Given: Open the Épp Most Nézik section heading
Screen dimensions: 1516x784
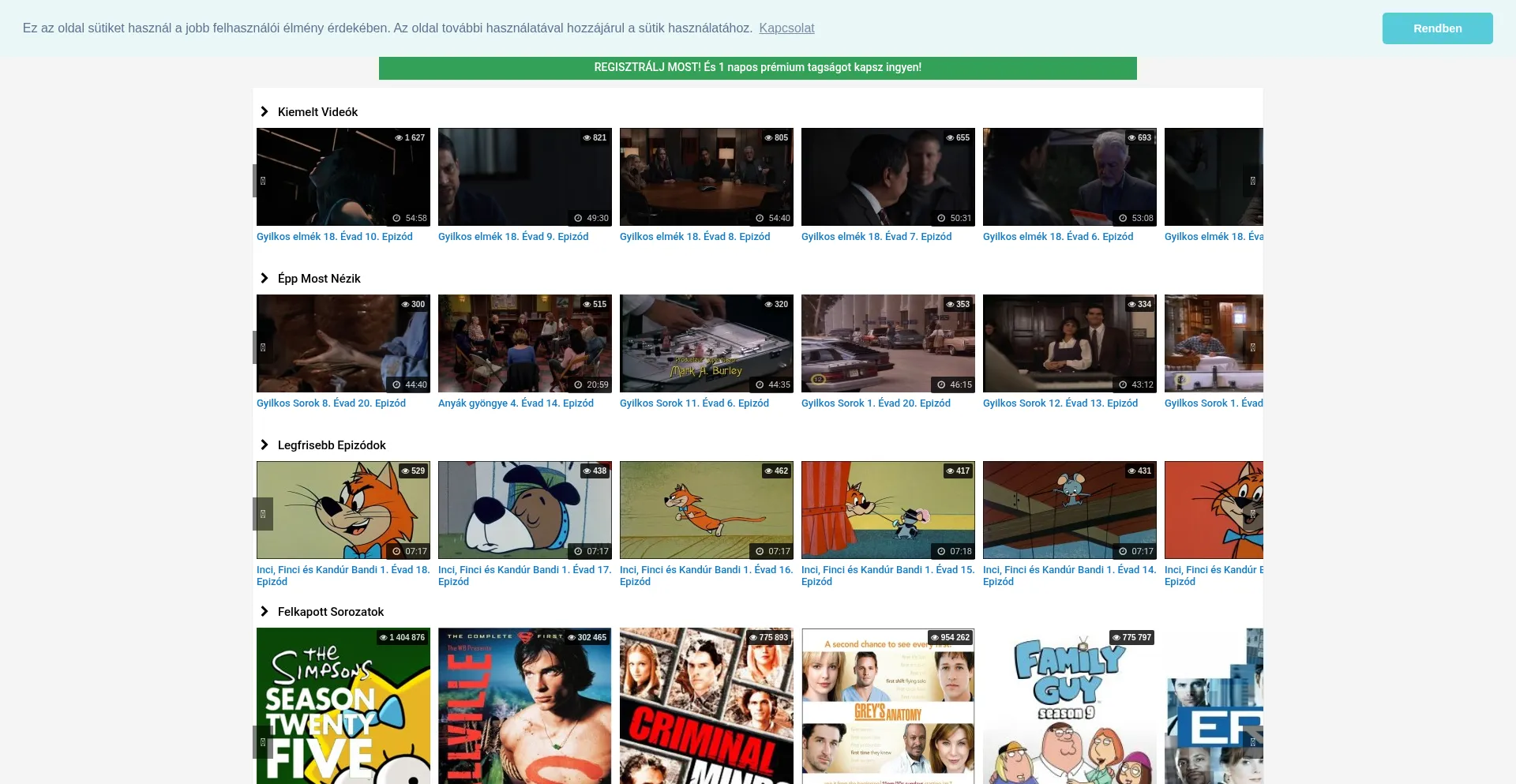Looking at the screenshot, I should coord(319,279).
